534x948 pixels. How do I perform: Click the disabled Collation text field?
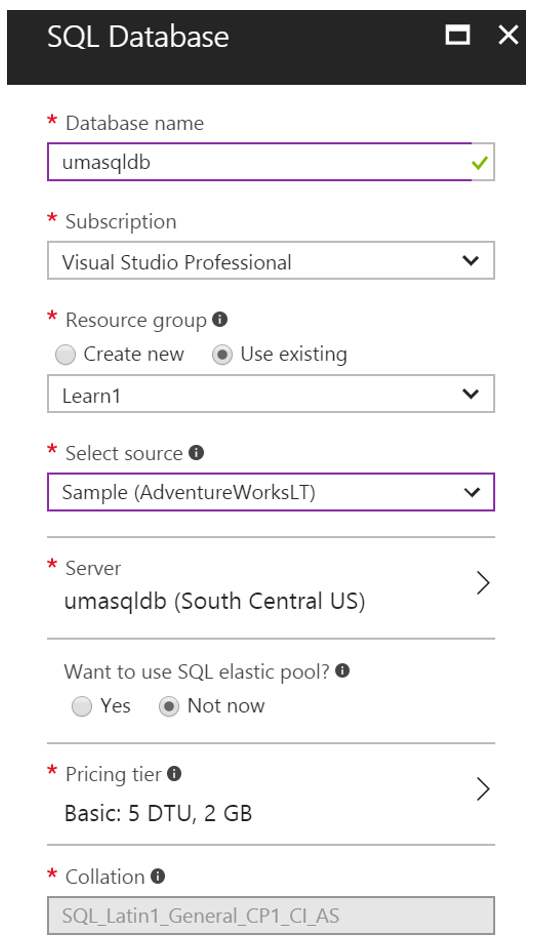tap(271, 915)
